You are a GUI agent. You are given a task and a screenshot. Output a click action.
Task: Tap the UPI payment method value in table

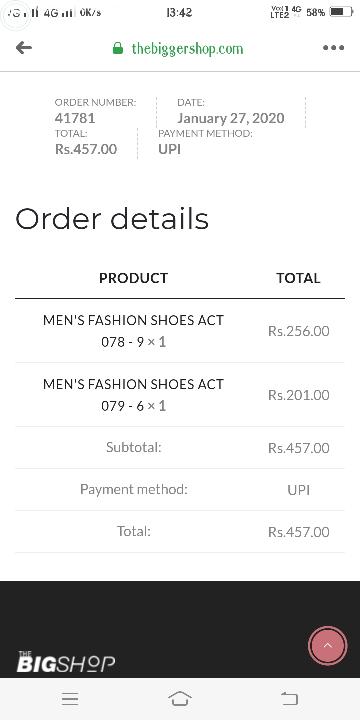tap(298, 490)
